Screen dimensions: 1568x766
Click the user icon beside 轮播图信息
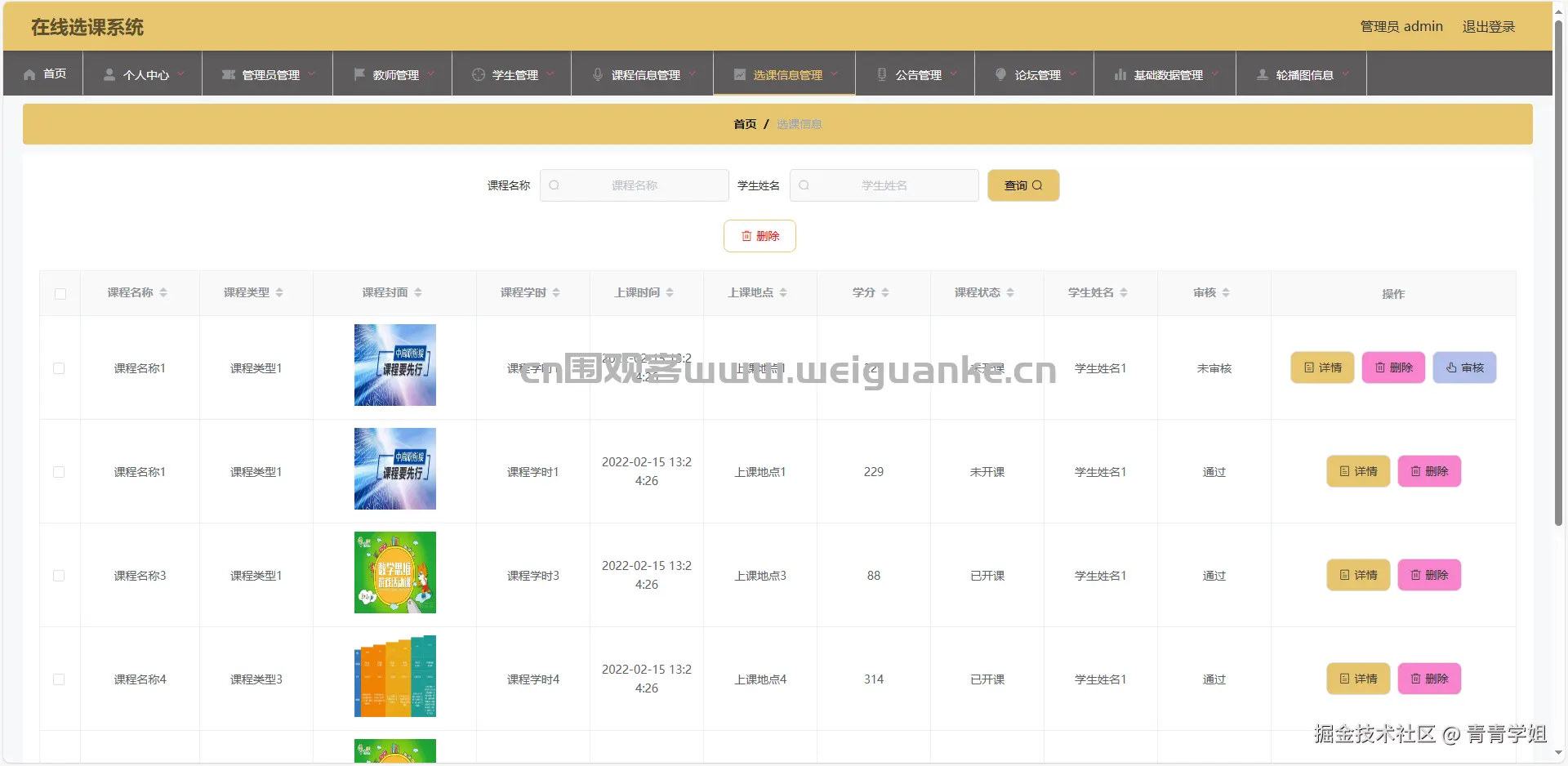[x=1263, y=74]
